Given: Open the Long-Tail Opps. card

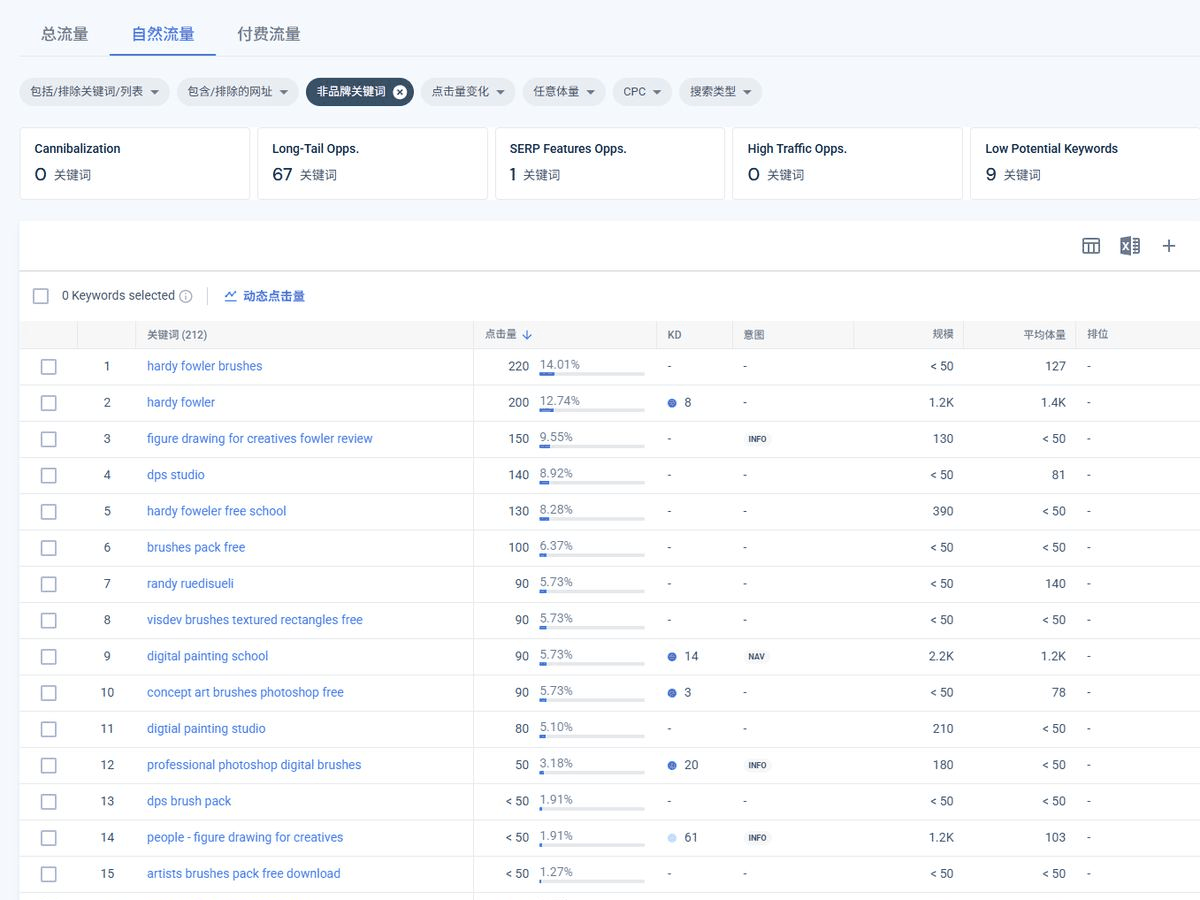Looking at the screenshot, I should pos(372,163).
